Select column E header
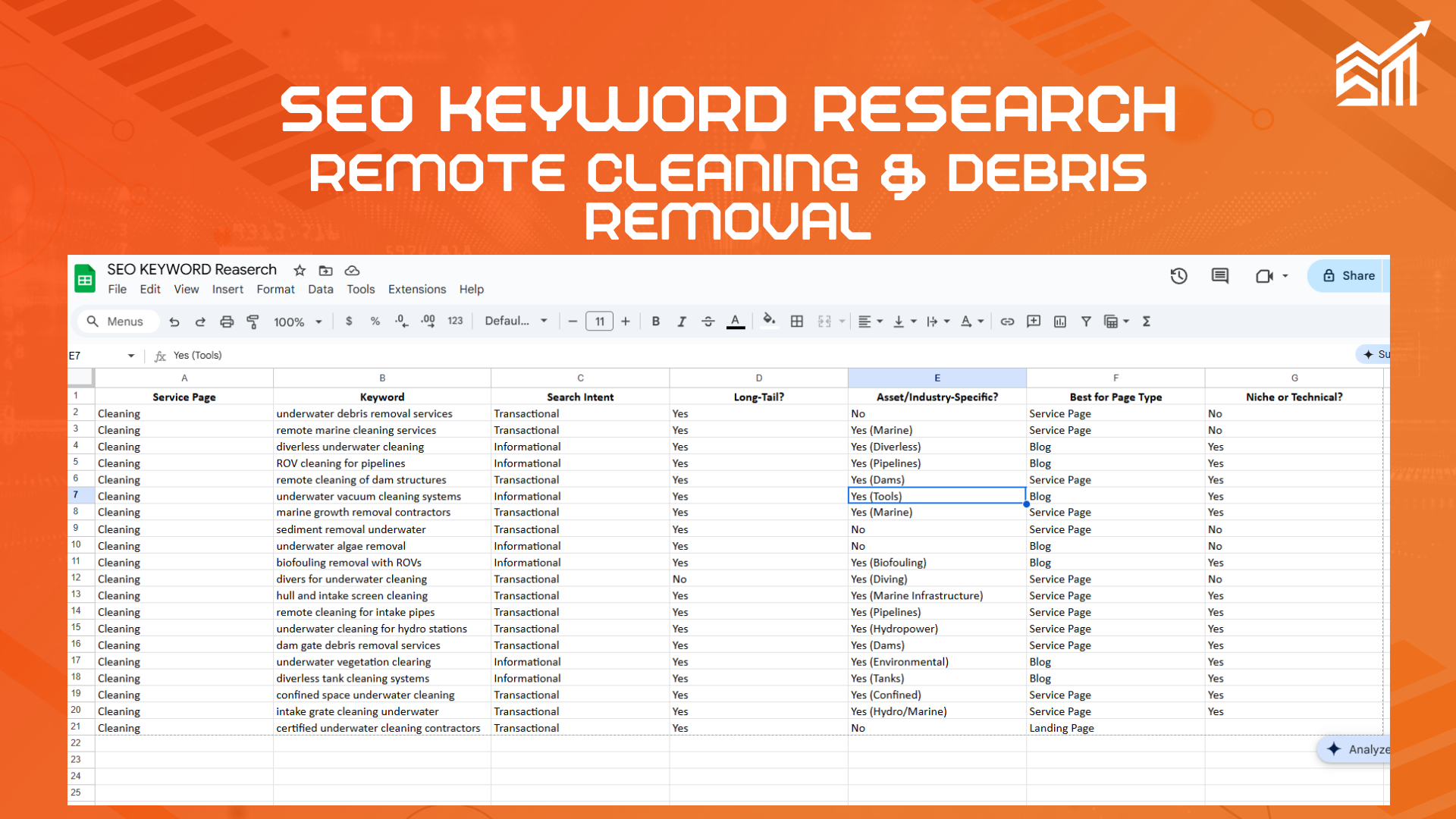Viewport: 1456px width, 819px height. pyautogui.click(x=937, y=378)
